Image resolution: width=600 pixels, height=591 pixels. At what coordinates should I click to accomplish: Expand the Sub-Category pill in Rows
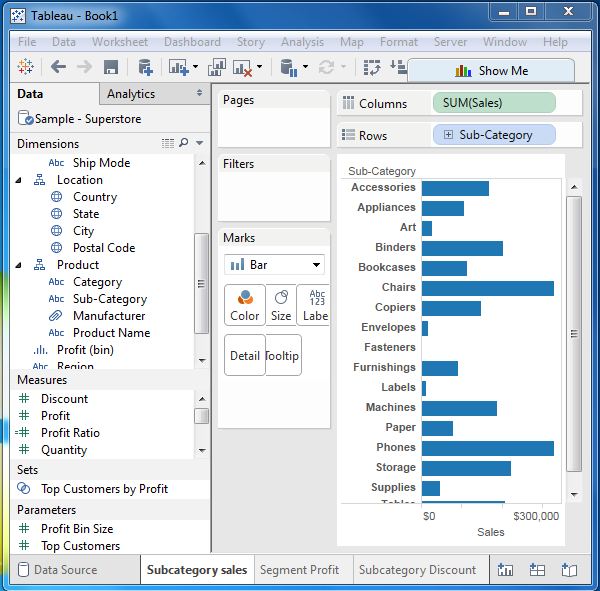(448, 135)
